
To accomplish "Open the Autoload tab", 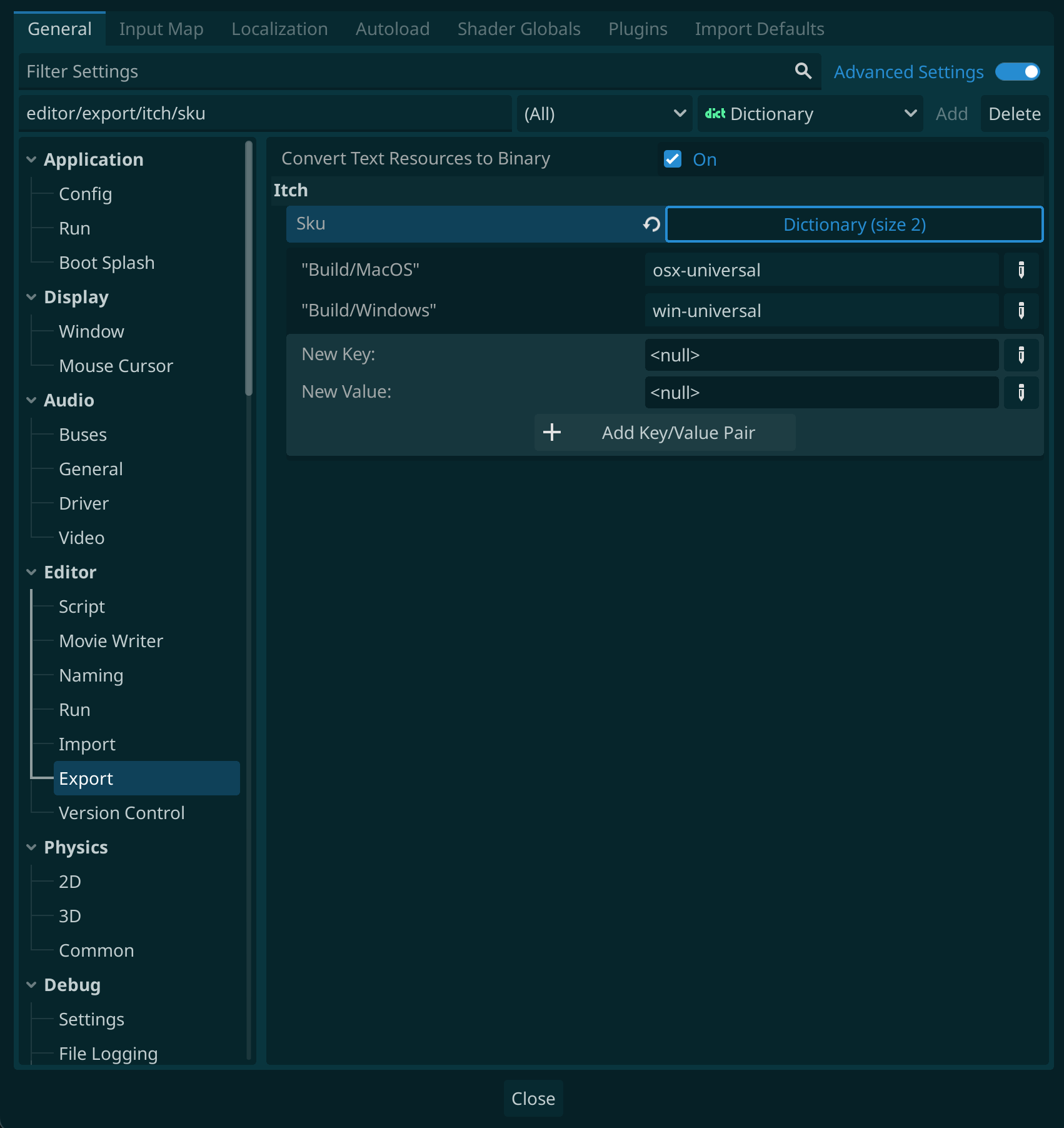I will click(x=392, y=29).
